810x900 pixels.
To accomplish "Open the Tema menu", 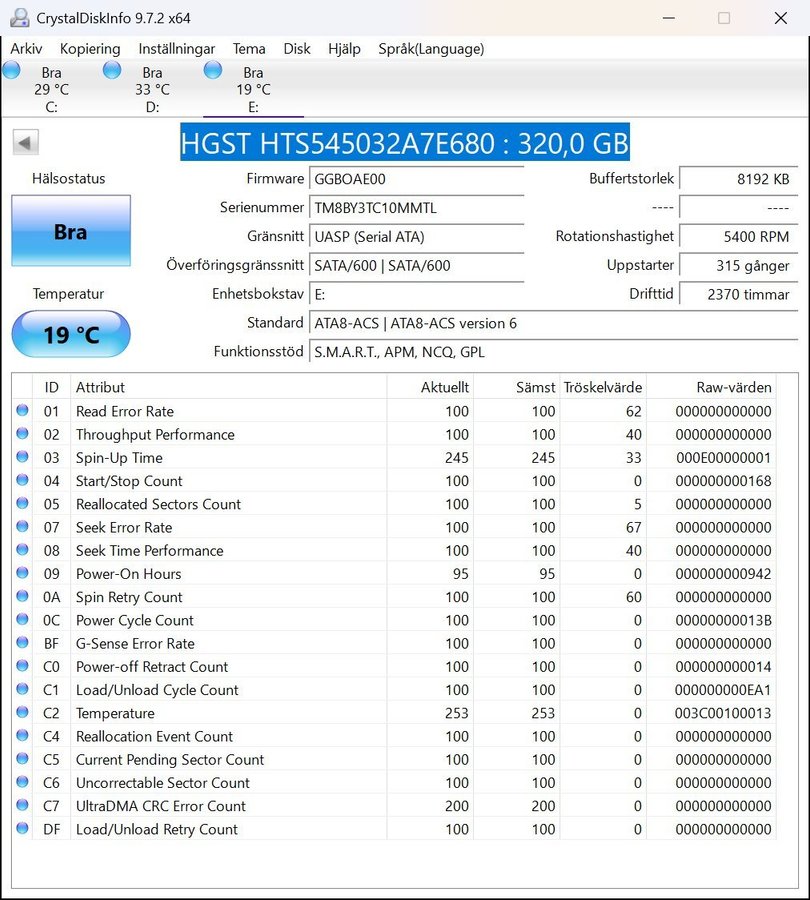I will click(x=249, y=48).
